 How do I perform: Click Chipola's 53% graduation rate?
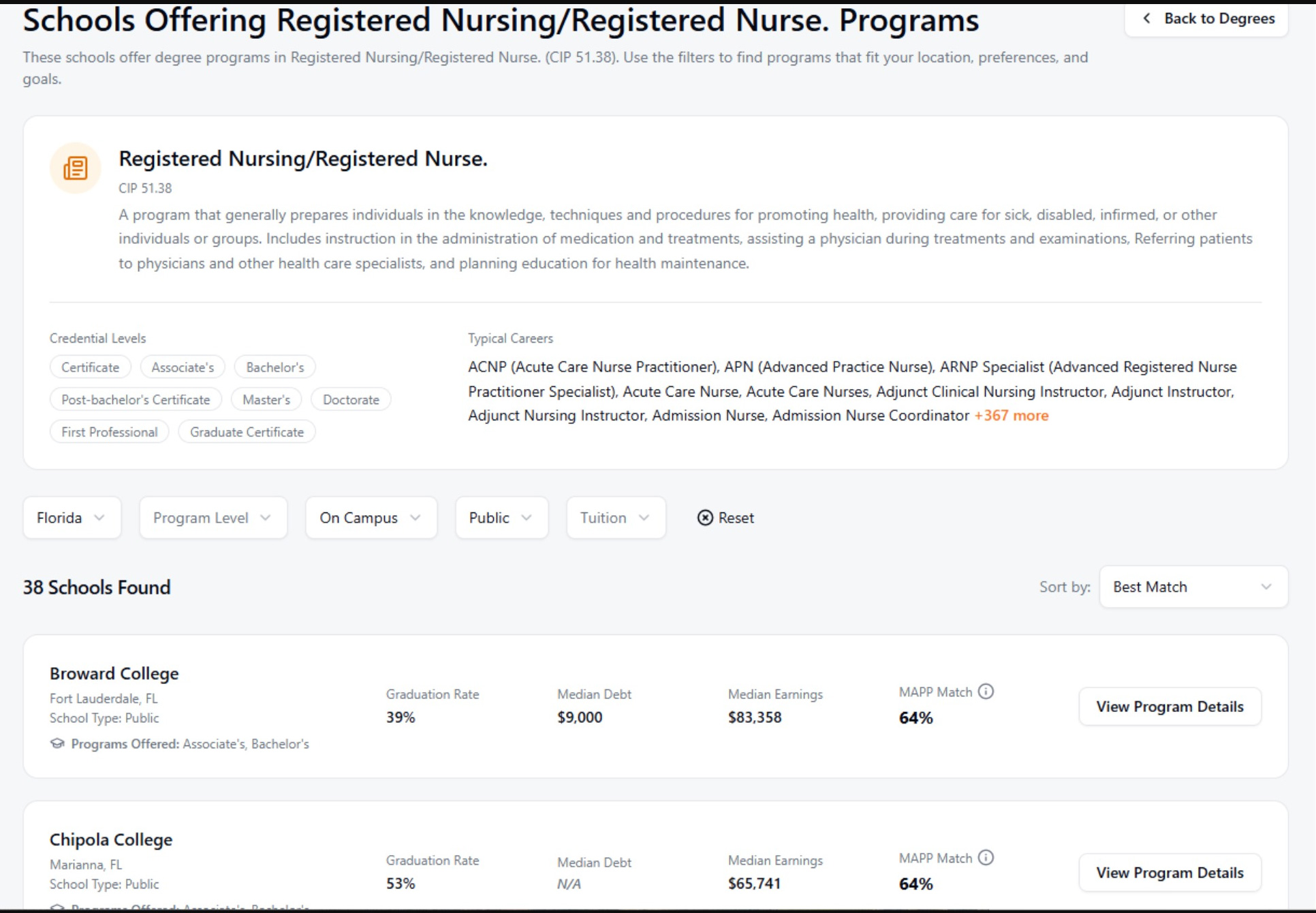click(401, 884)
